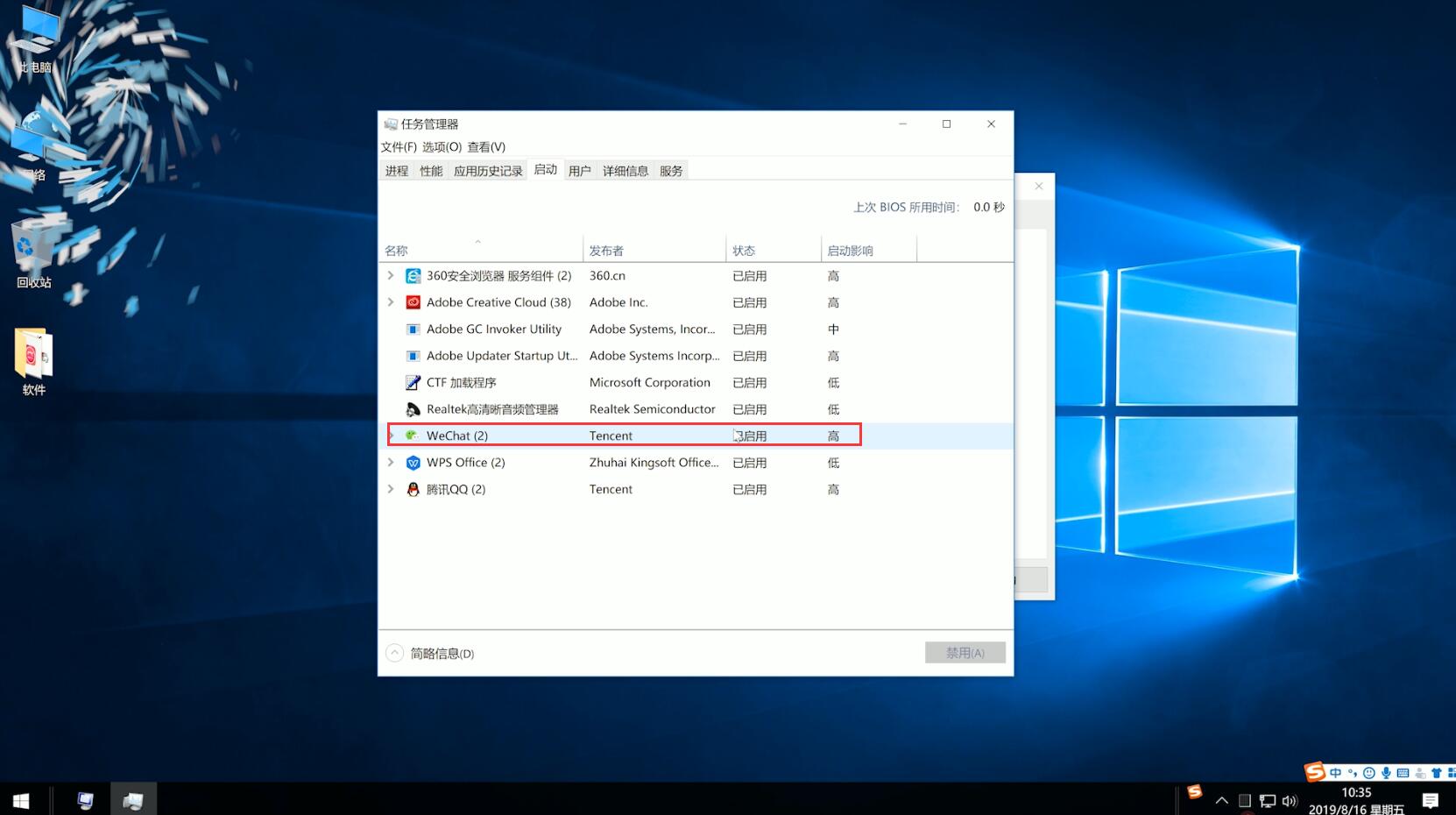Expand the WPS Office (2) group
This screenshot has width=1456, height=815.
(x=391, y=463)
